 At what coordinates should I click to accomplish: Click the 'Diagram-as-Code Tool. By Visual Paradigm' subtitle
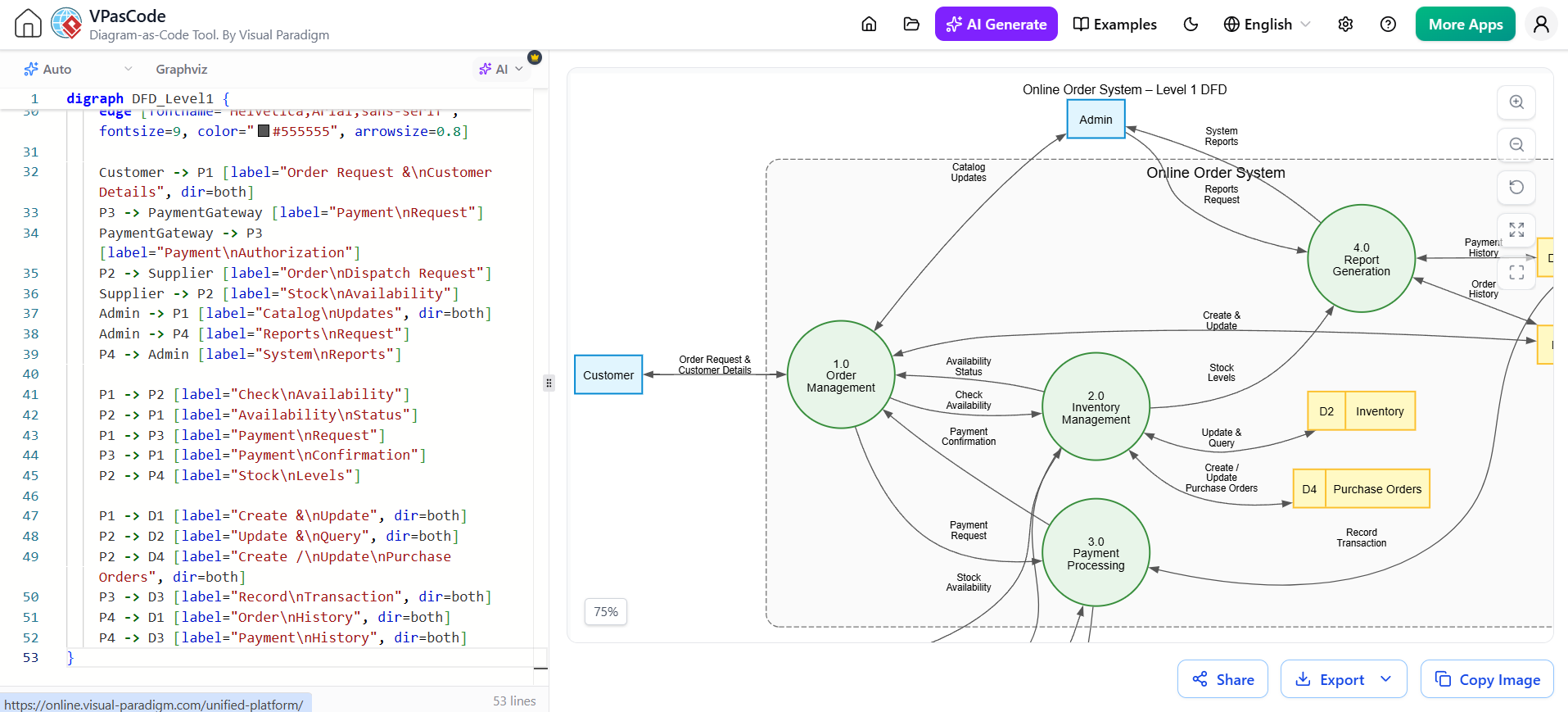(x=209, y=35)
